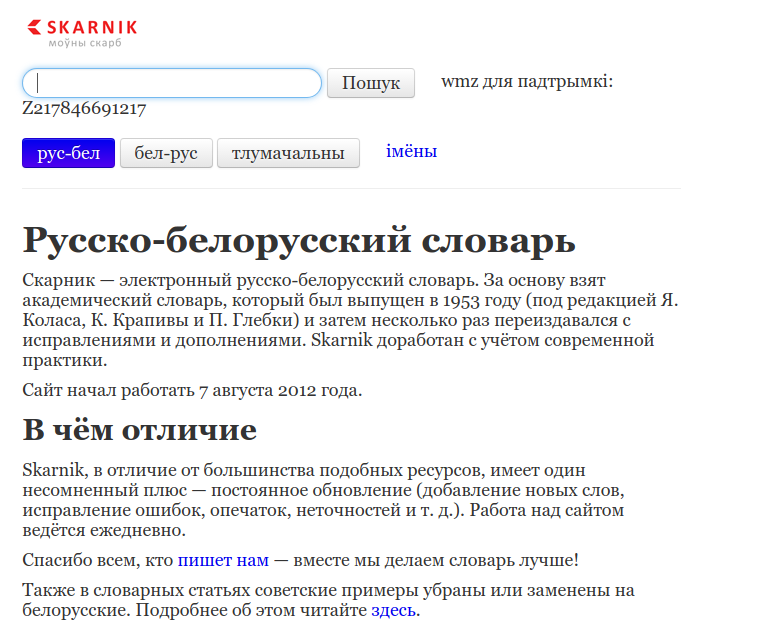This screenshot has height=624, width=759.
Task: Click the sentence "Сайт начал работать 7 августа"
Action: pyautogui.click(x=192, y=390)
